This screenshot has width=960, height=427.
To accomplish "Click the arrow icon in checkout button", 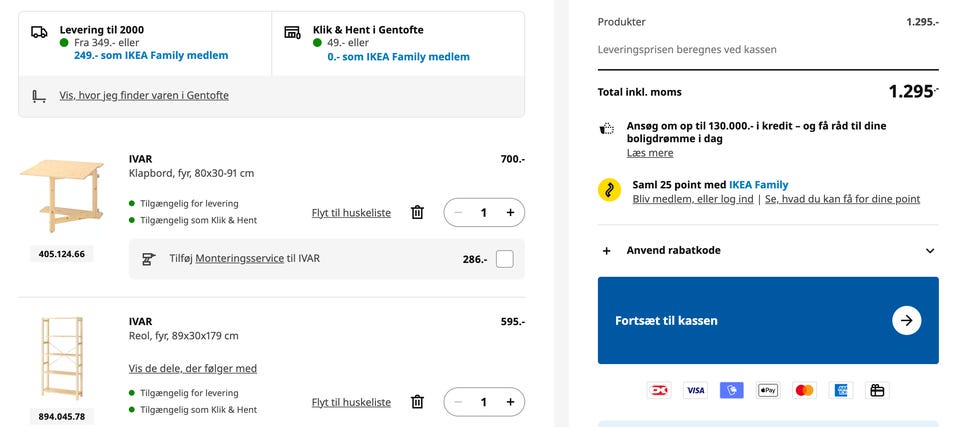I will [x=906, y=321].
